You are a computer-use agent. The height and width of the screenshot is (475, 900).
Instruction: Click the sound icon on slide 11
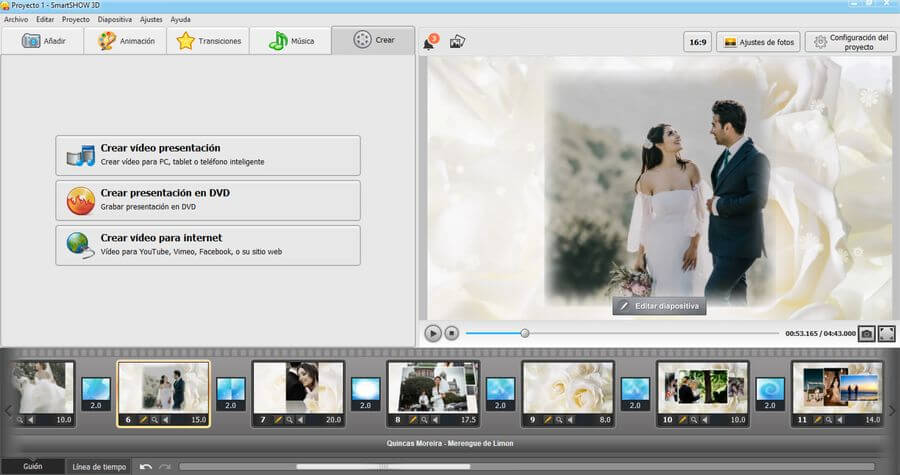click(840, 420)
